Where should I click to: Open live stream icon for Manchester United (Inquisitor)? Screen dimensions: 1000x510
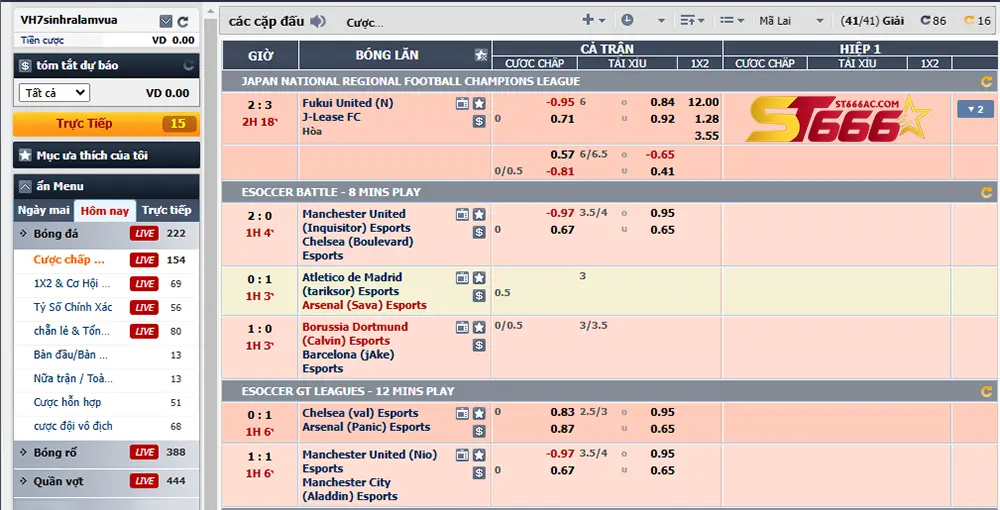(462, 215)
